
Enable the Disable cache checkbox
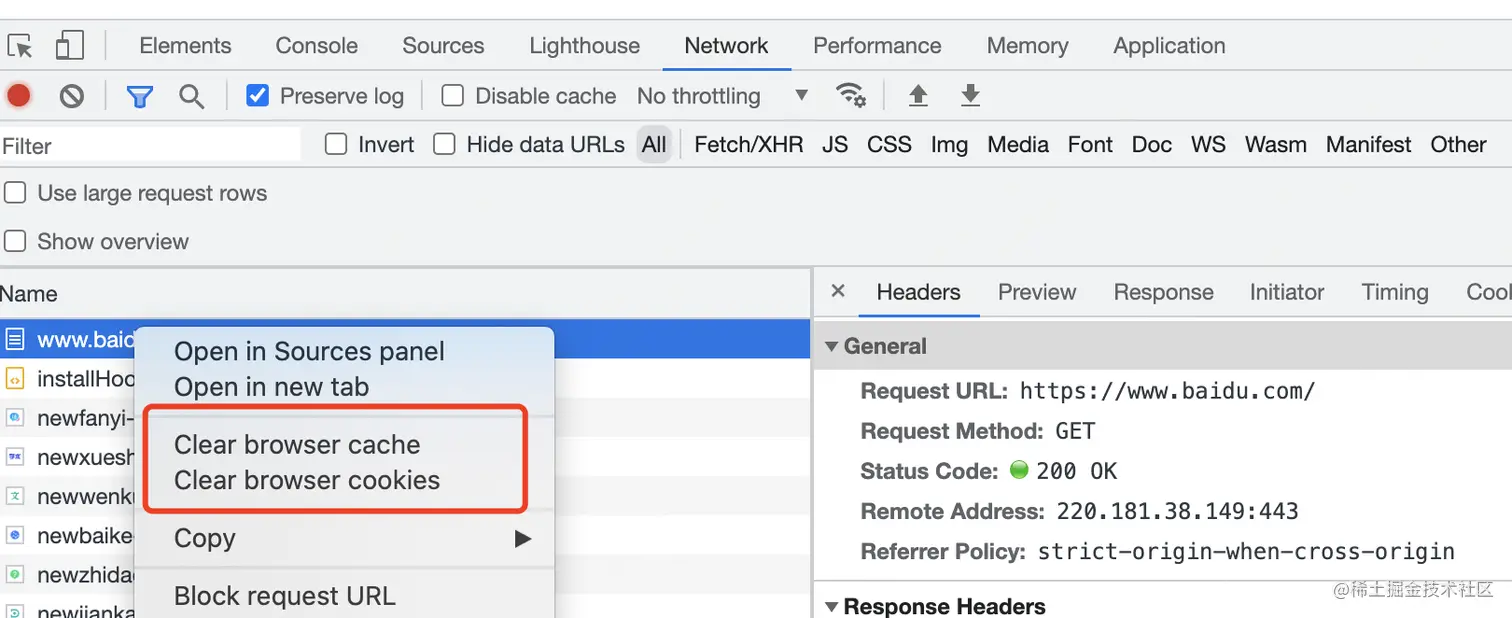(x=453, y=96)
